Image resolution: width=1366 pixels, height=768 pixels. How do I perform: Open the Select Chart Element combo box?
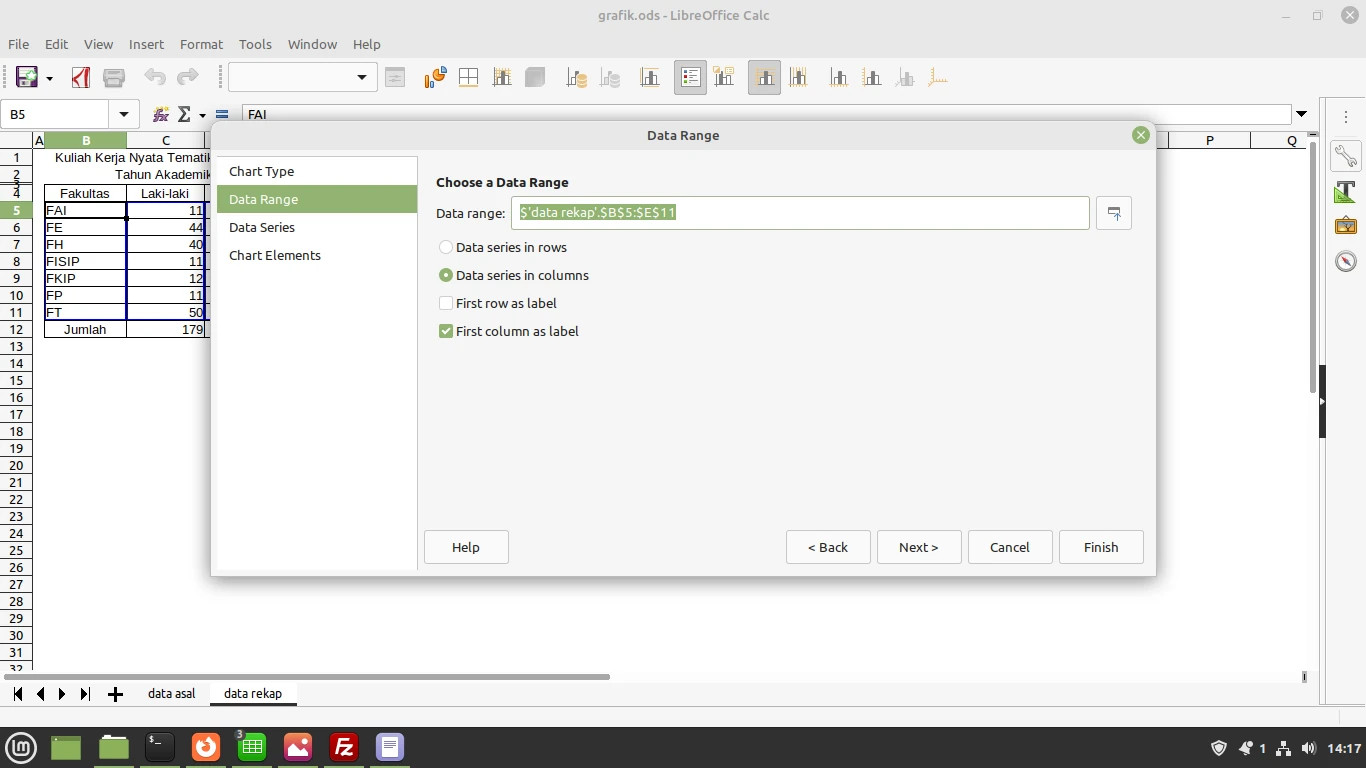click(302, 77)
